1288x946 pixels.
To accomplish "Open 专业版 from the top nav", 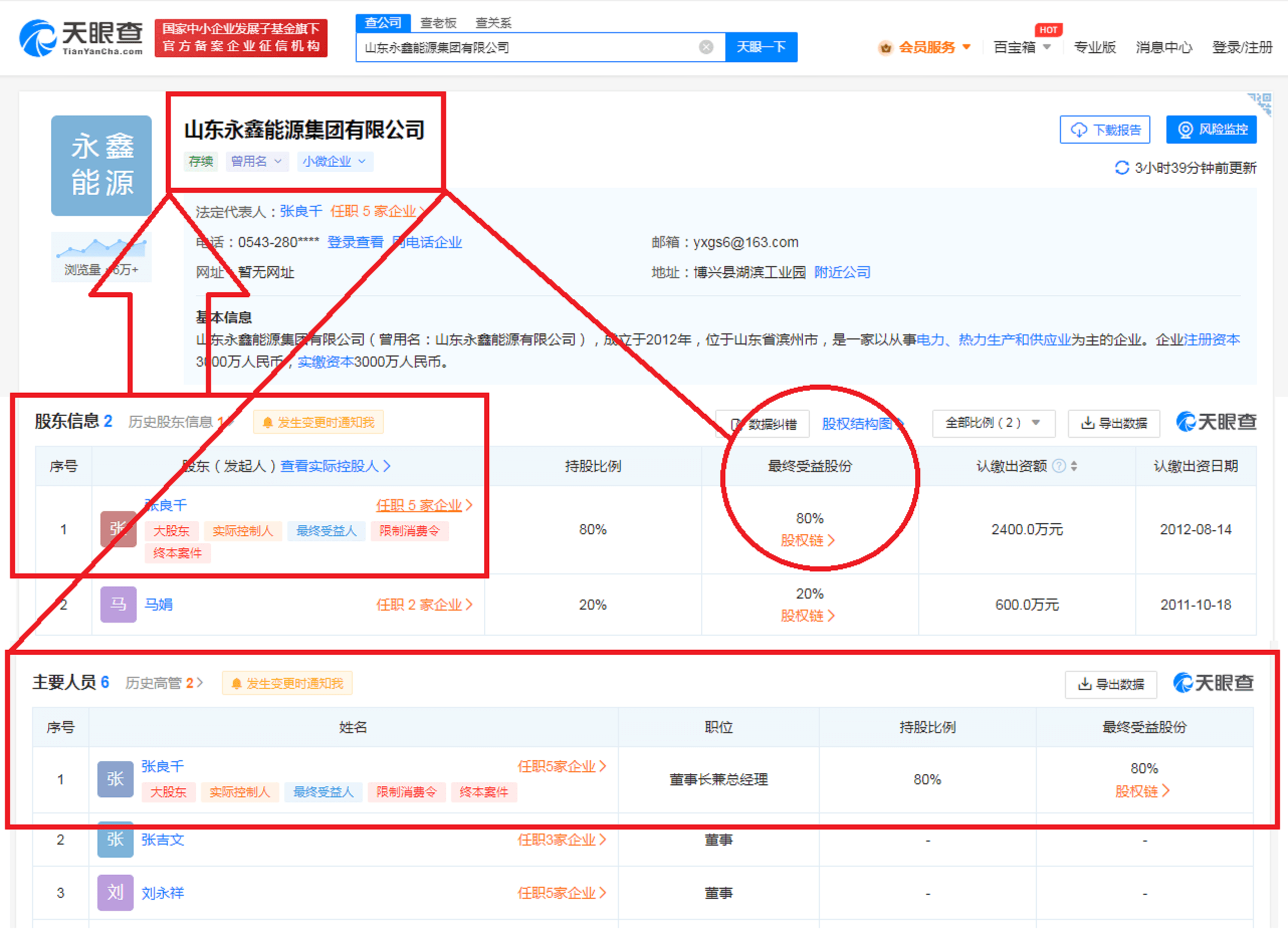I will tap(1094, 47).
